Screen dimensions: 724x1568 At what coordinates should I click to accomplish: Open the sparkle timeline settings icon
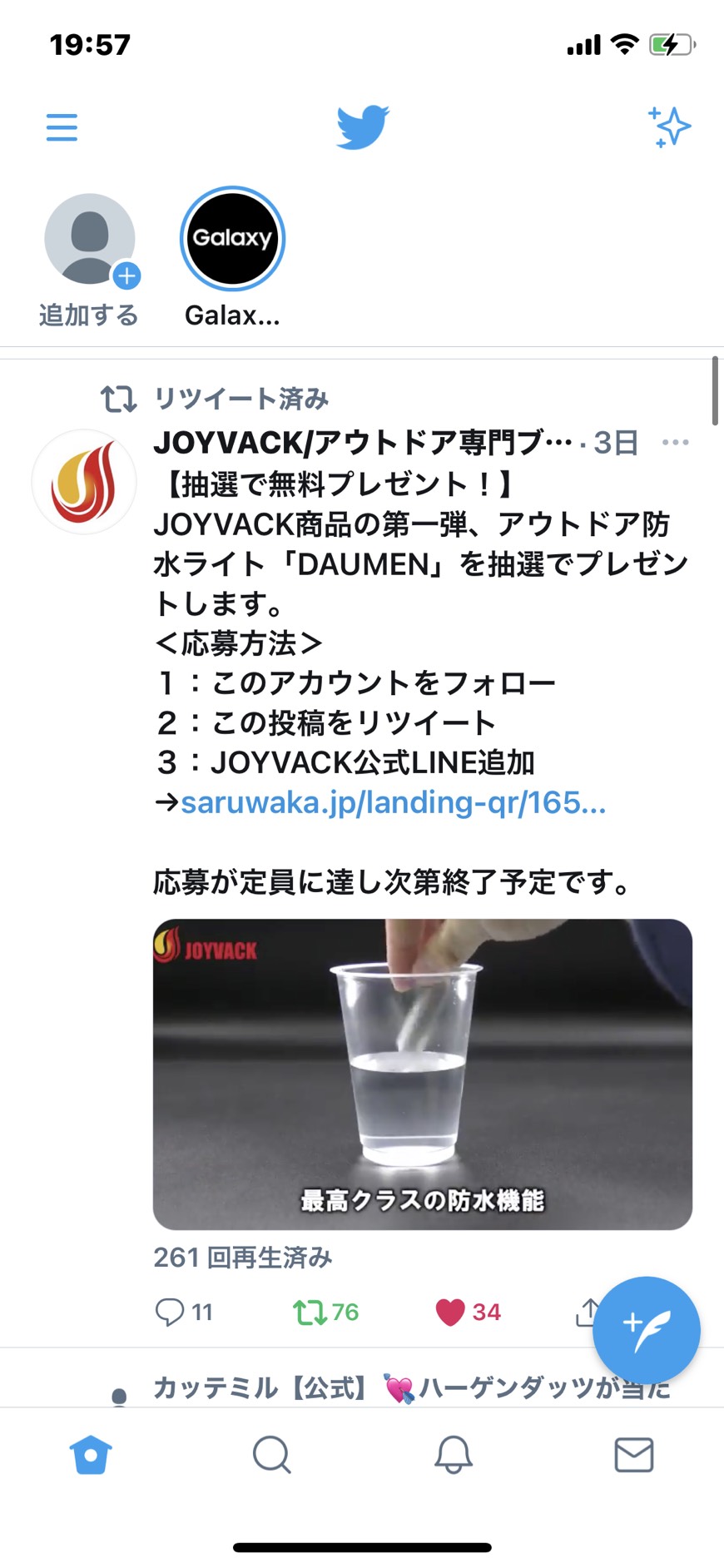669,127
